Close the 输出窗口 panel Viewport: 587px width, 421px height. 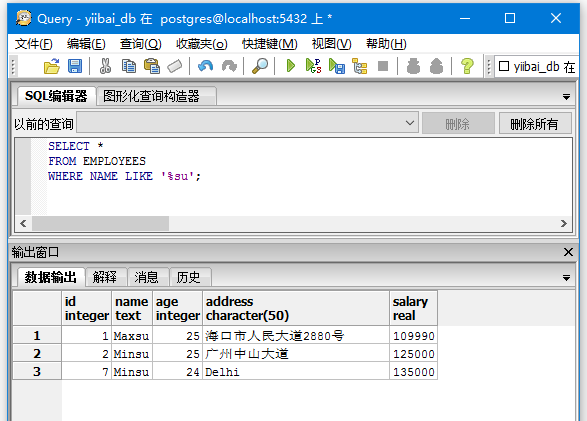tap(568, 252)
